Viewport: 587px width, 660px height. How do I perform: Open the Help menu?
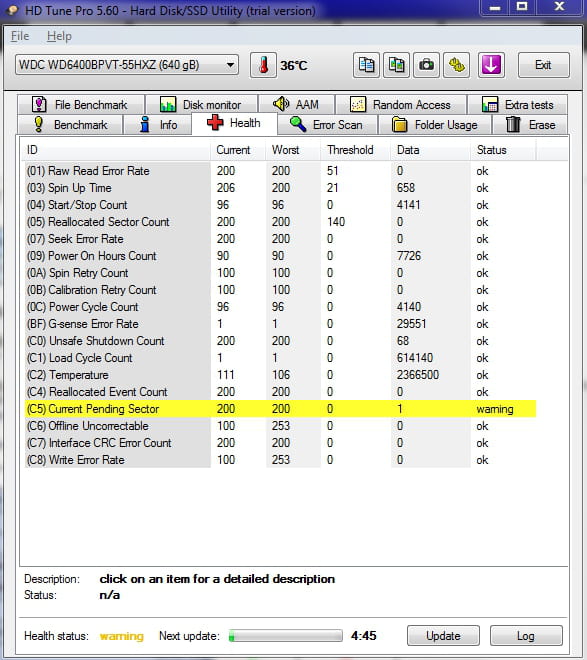tap(59, 36)
